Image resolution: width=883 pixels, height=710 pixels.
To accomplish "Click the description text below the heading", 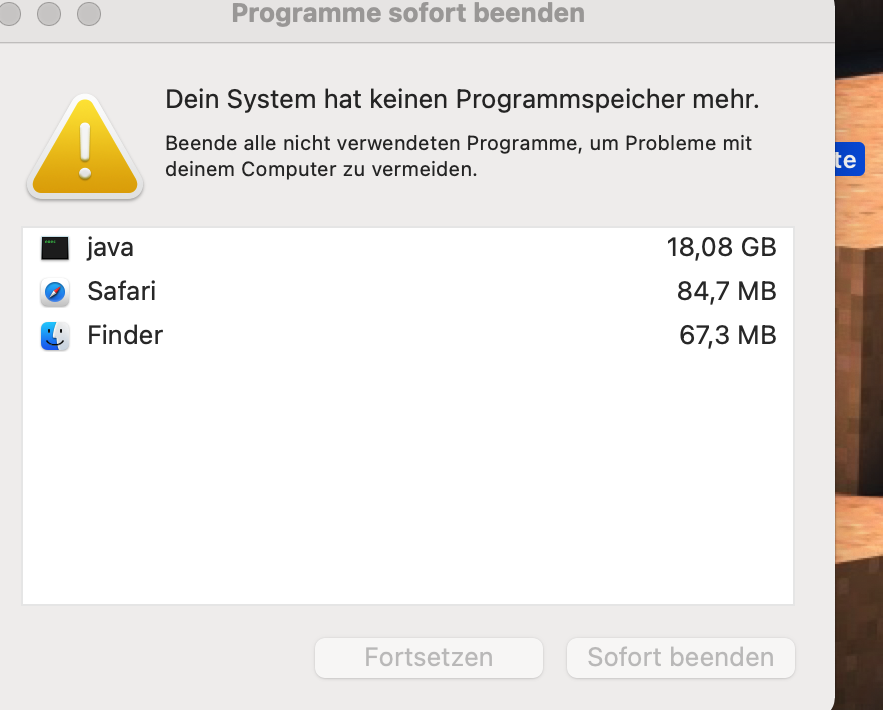I will coord(458,156).
